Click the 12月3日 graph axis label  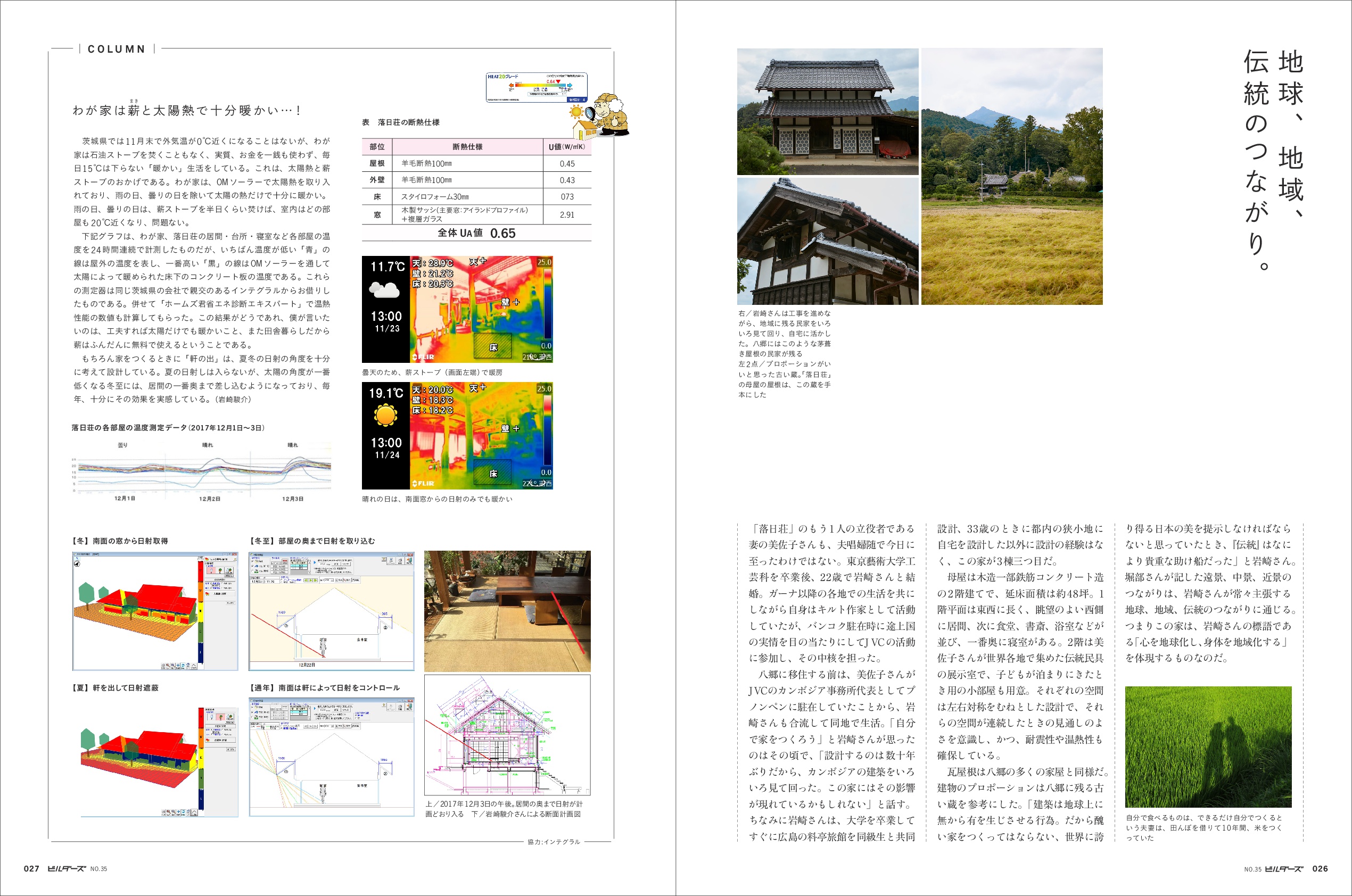point(293,499)
